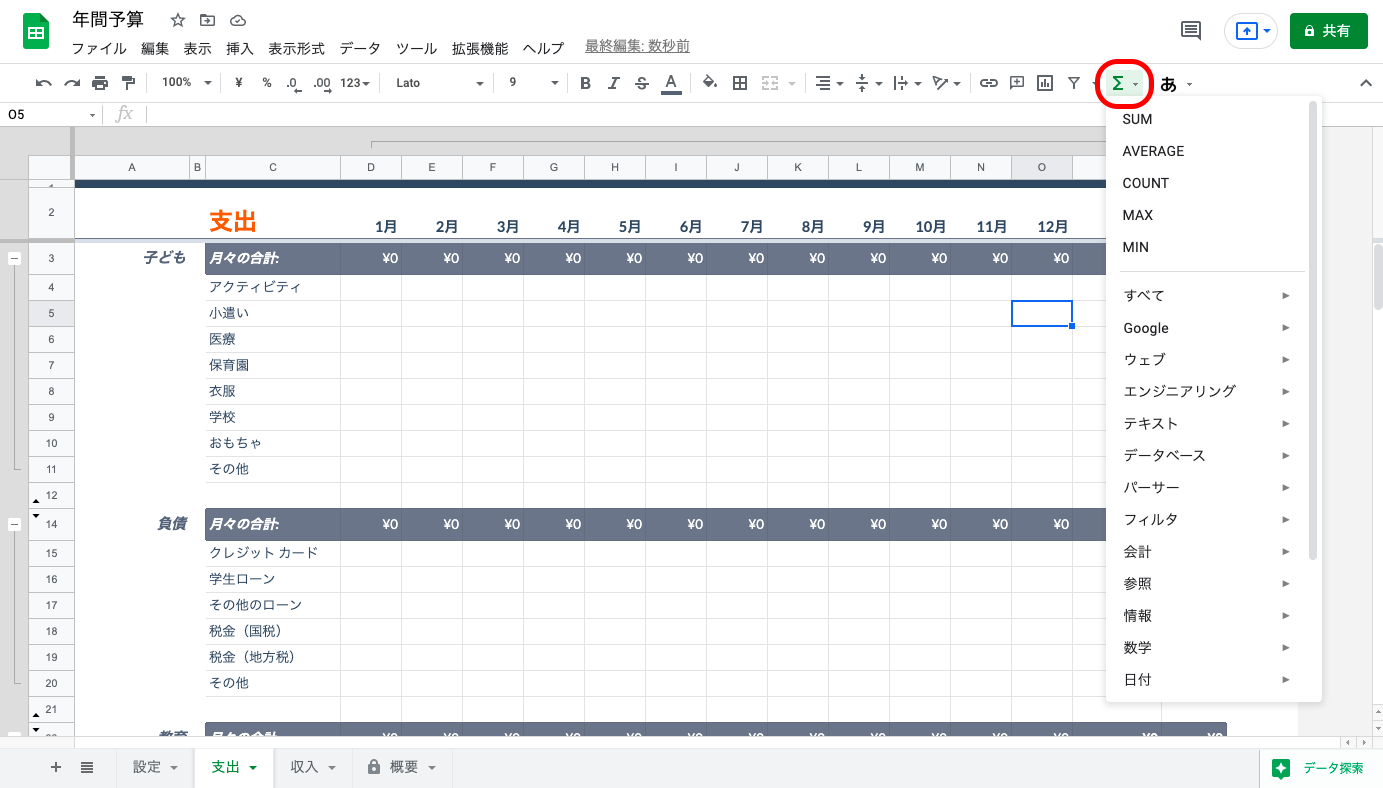The width and height of the screenshot is (1383, 788).
Task: Switch to the 収入 sheet tab
Action: (313, 767)
